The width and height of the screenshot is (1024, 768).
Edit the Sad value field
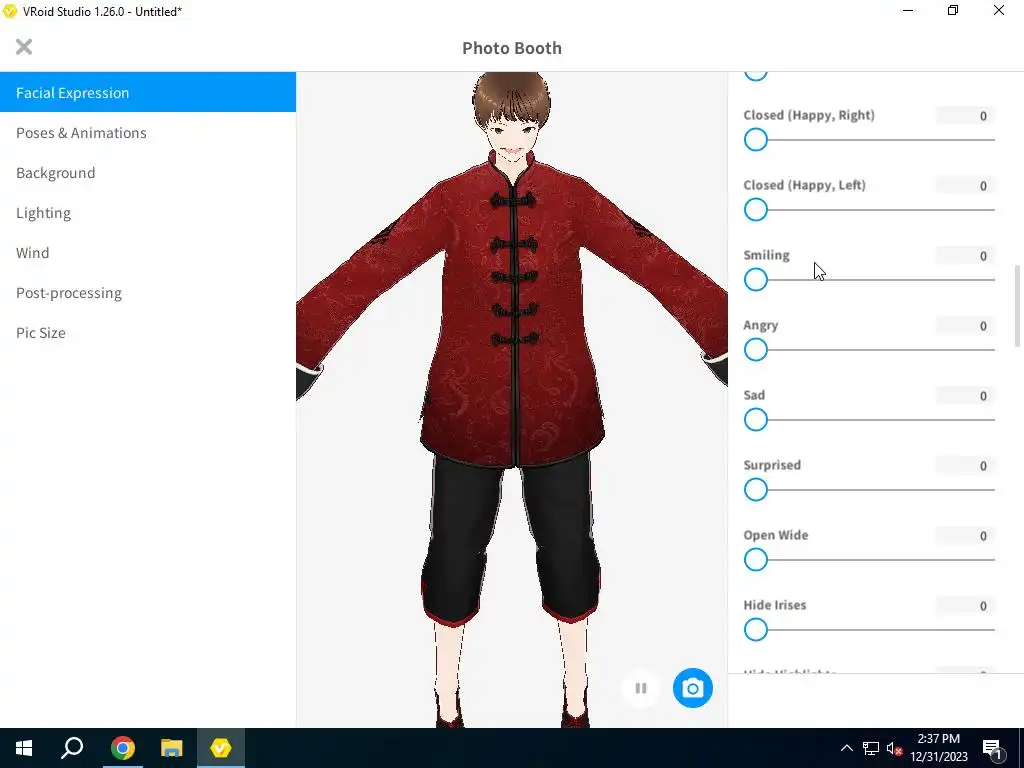click(965, 396)
